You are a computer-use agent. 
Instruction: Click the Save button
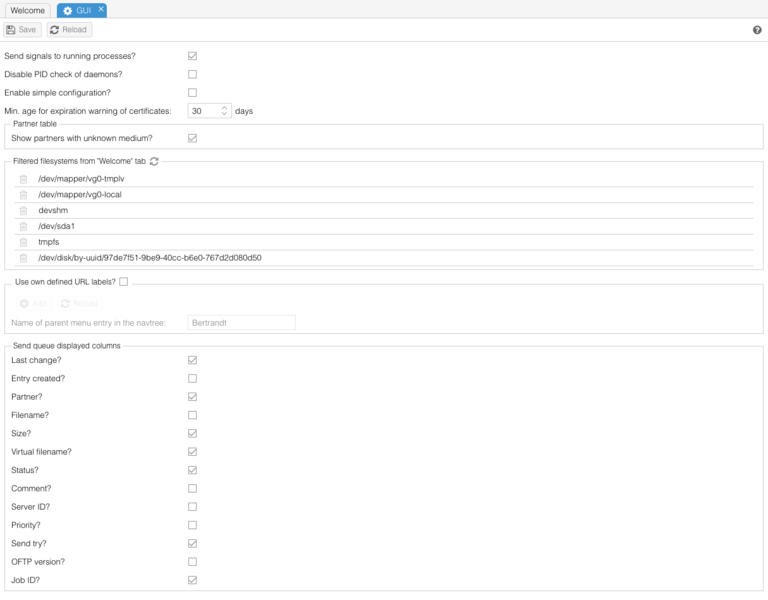tap(22, 30)
